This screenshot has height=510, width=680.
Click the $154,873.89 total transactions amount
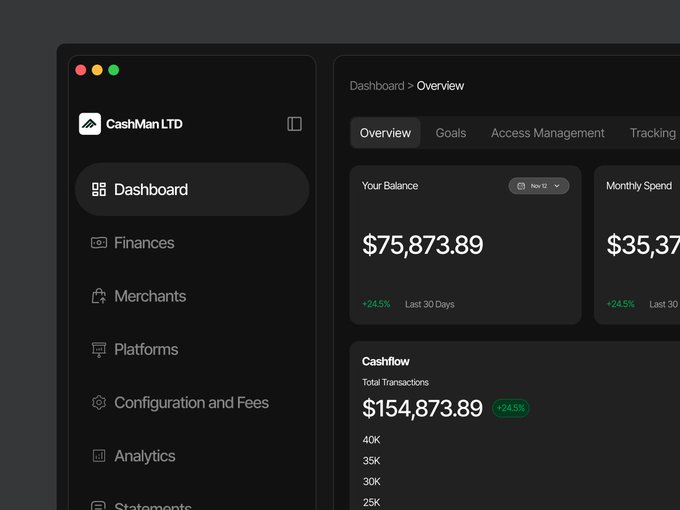coord(422,408)
